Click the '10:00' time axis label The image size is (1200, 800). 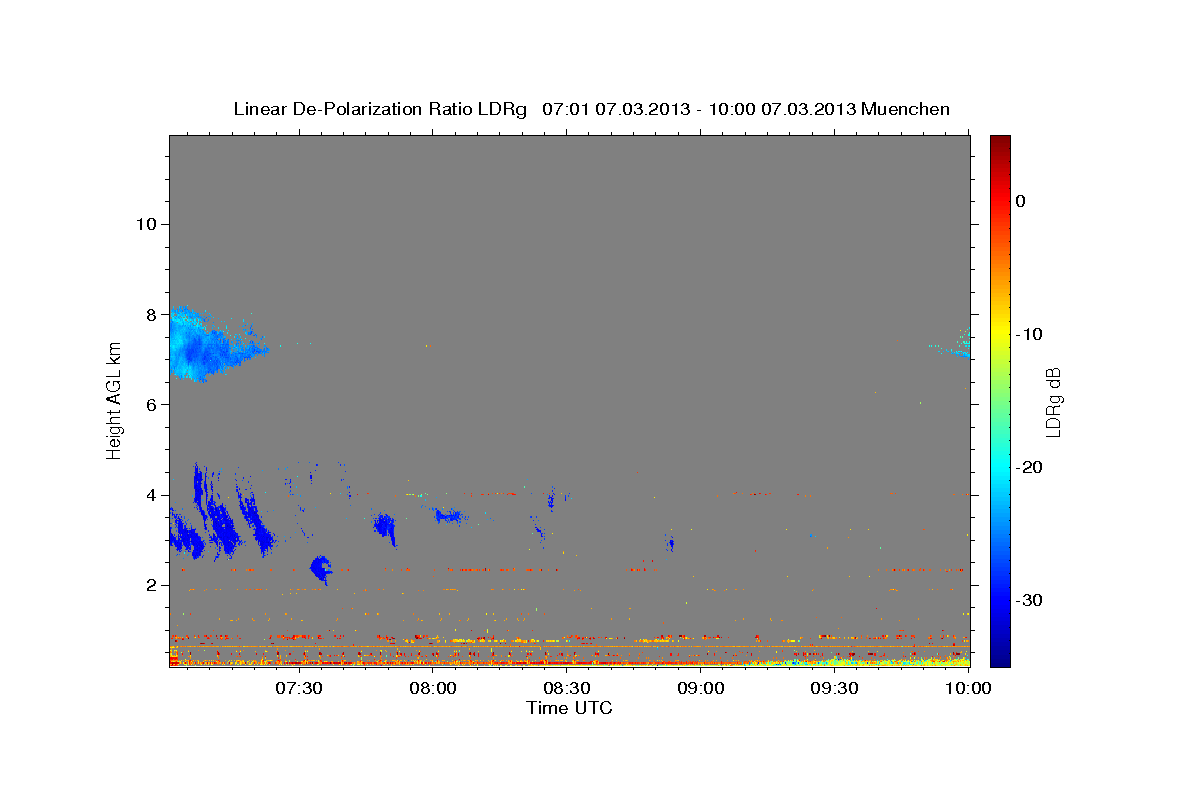point(968,688)
